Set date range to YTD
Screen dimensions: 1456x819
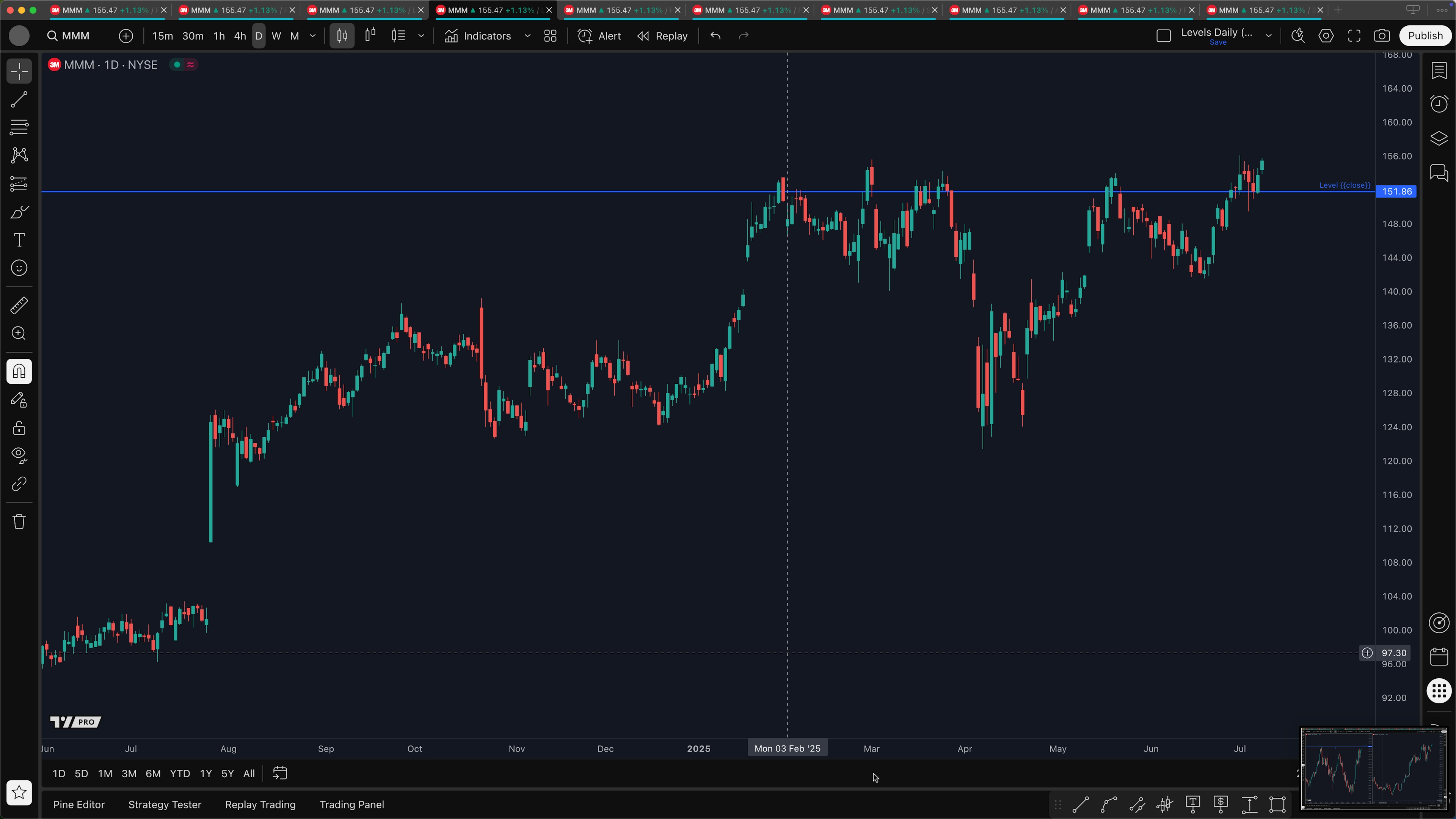tap(180, 773)
